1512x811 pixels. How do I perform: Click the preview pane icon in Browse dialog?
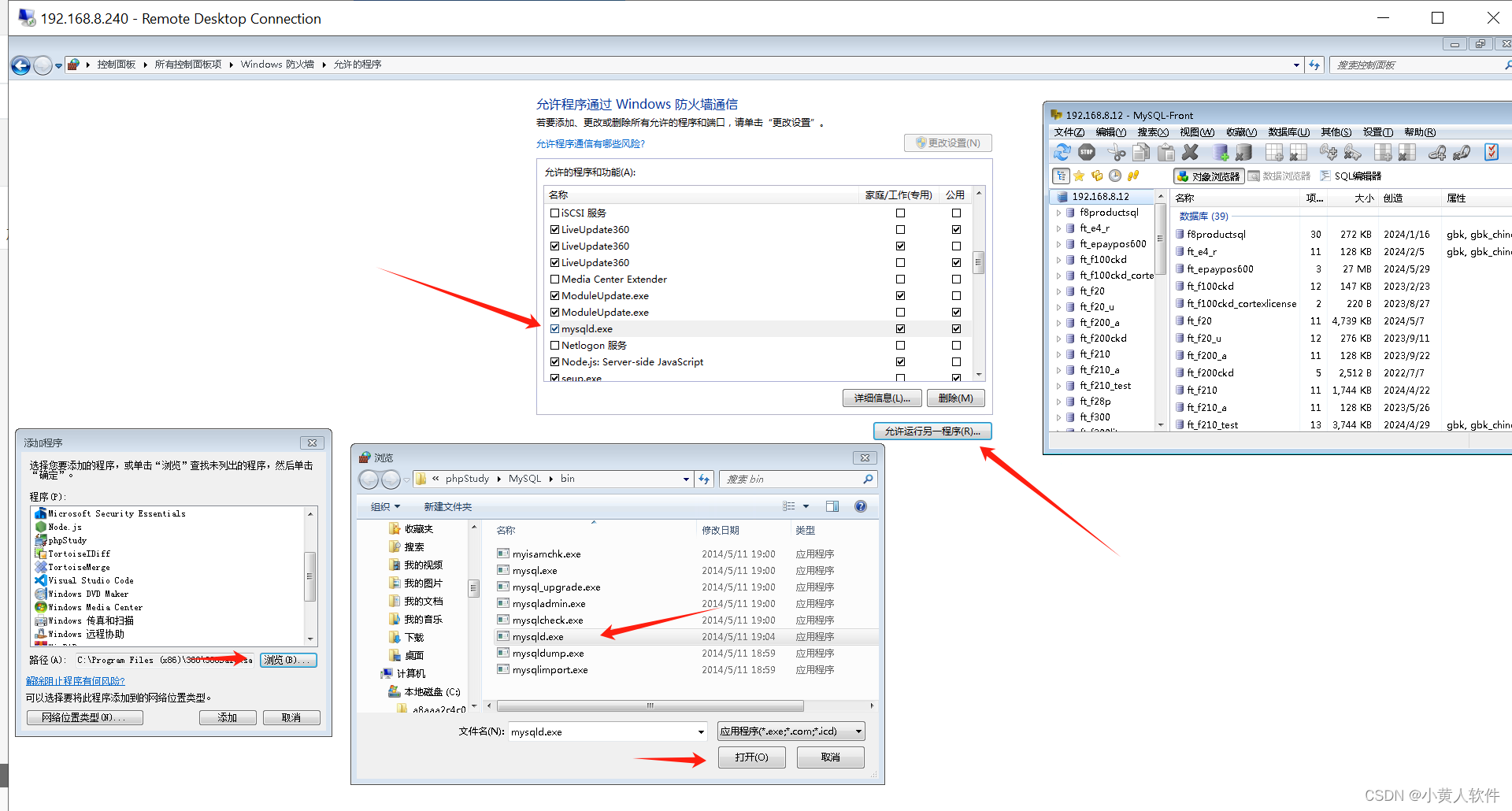click(832, 506)
